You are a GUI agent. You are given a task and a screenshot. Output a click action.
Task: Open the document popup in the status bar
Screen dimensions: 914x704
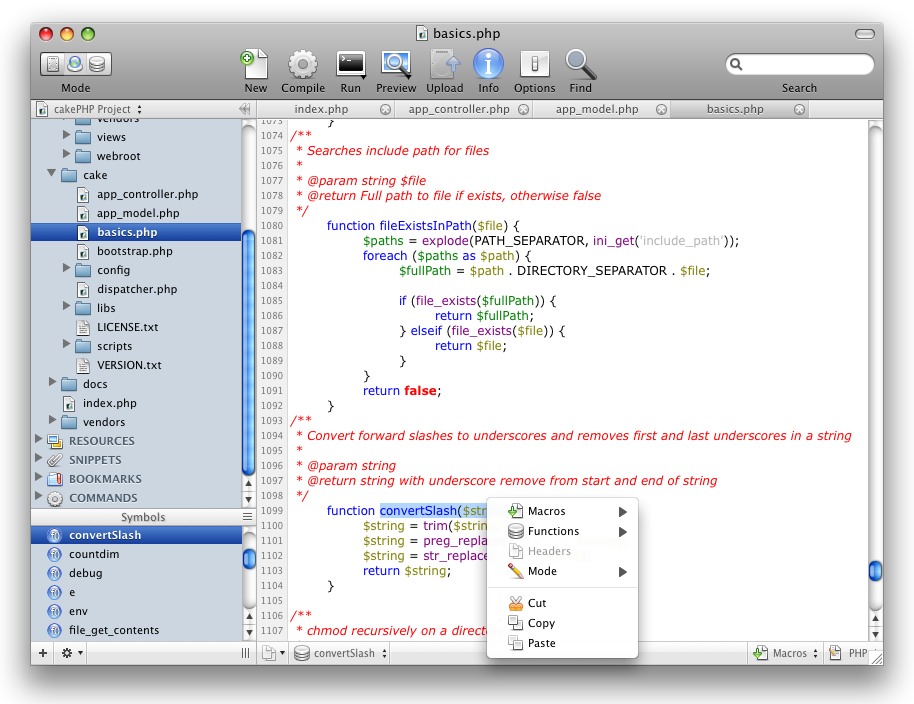[x=273, y=653]
